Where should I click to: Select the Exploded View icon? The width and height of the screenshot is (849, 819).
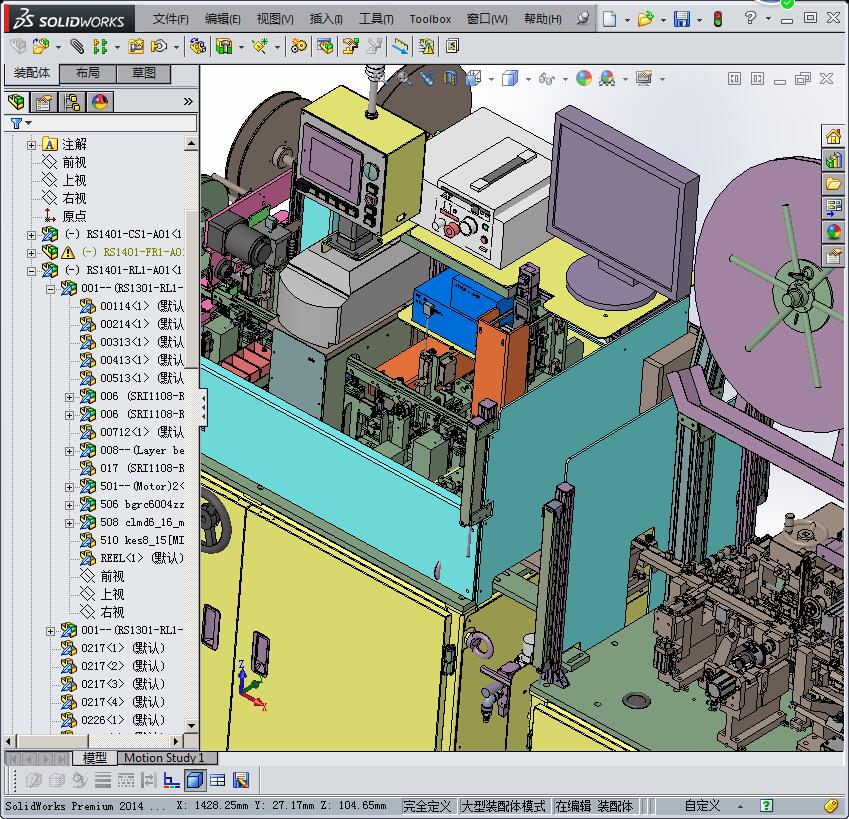click(350, 47)
